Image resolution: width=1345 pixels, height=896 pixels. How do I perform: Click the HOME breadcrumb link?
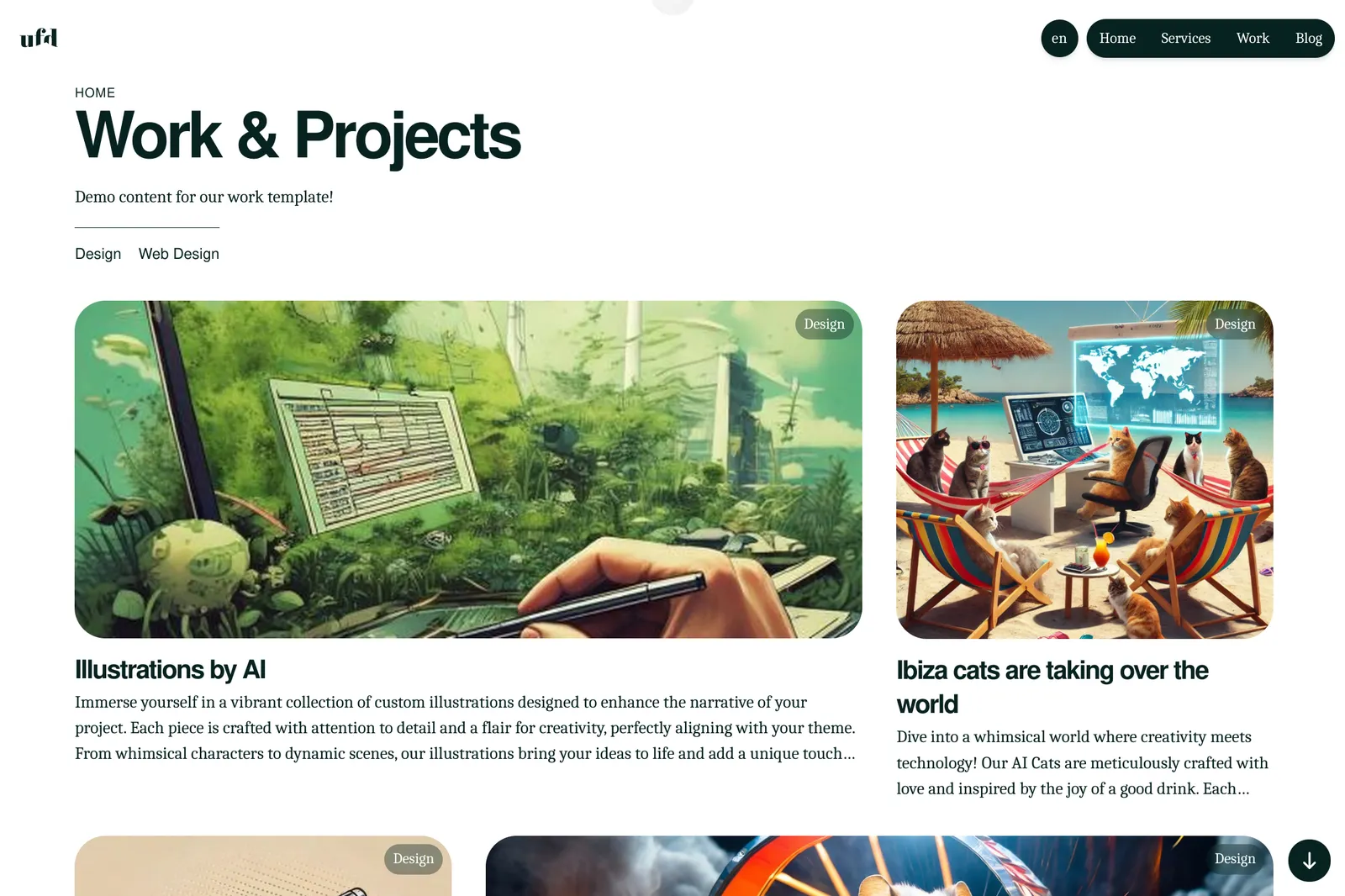(95, 92)
